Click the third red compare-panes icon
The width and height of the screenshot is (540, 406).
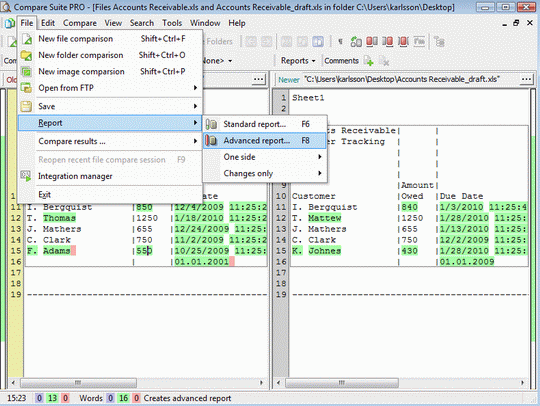point(403,42)
